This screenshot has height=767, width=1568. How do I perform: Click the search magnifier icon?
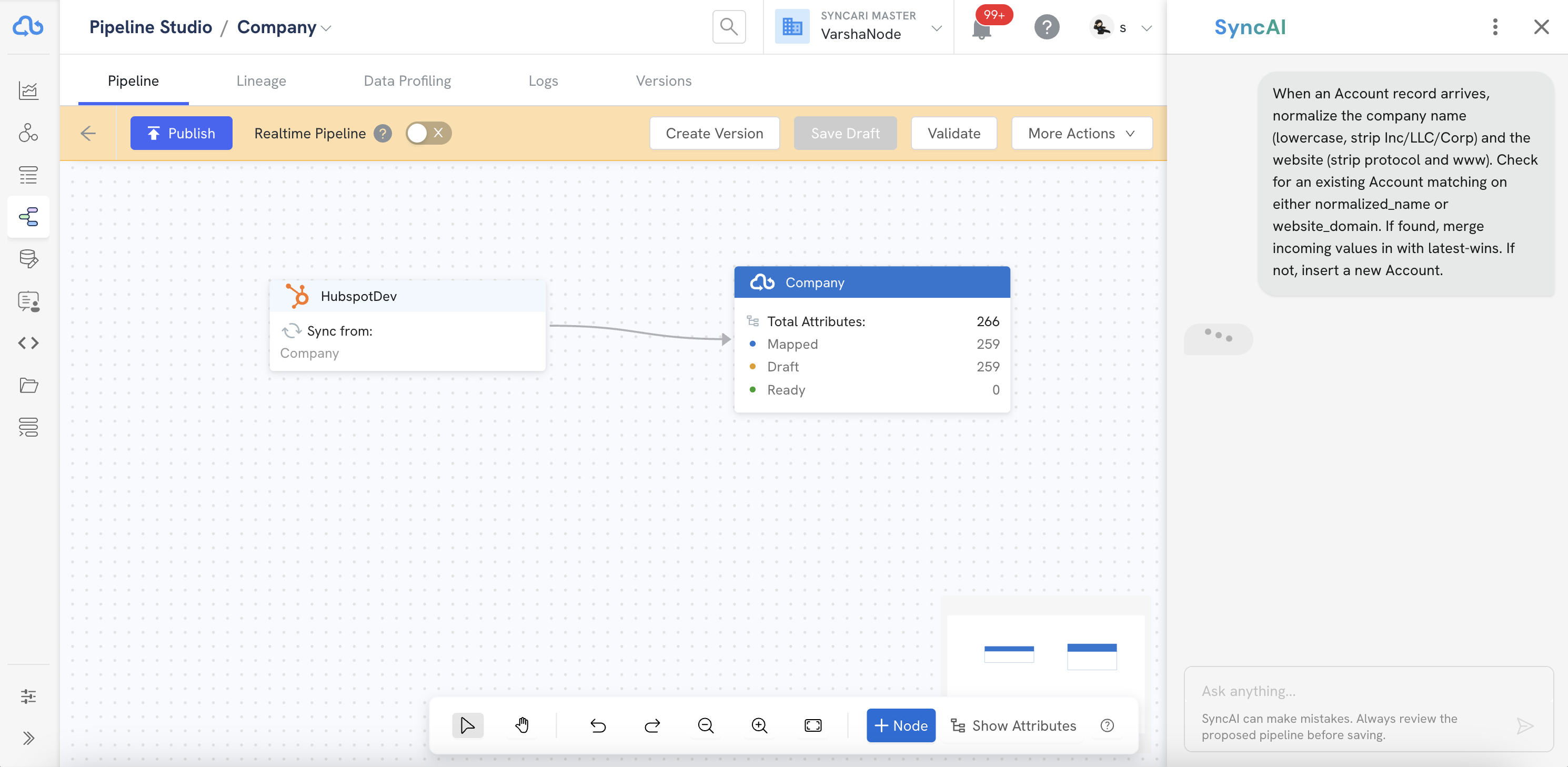[729, 27]
